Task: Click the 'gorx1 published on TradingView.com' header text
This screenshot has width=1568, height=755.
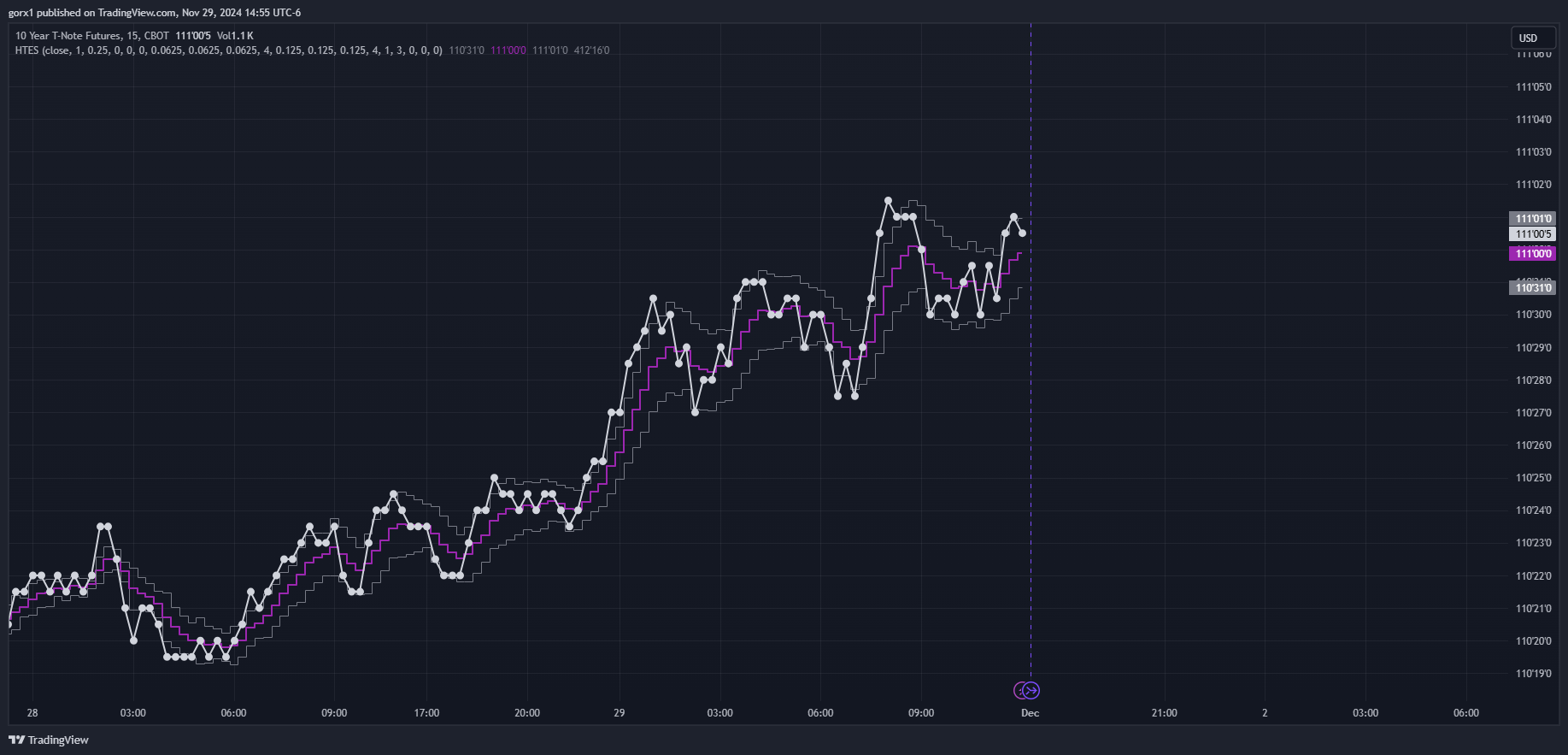Action: 93,13
